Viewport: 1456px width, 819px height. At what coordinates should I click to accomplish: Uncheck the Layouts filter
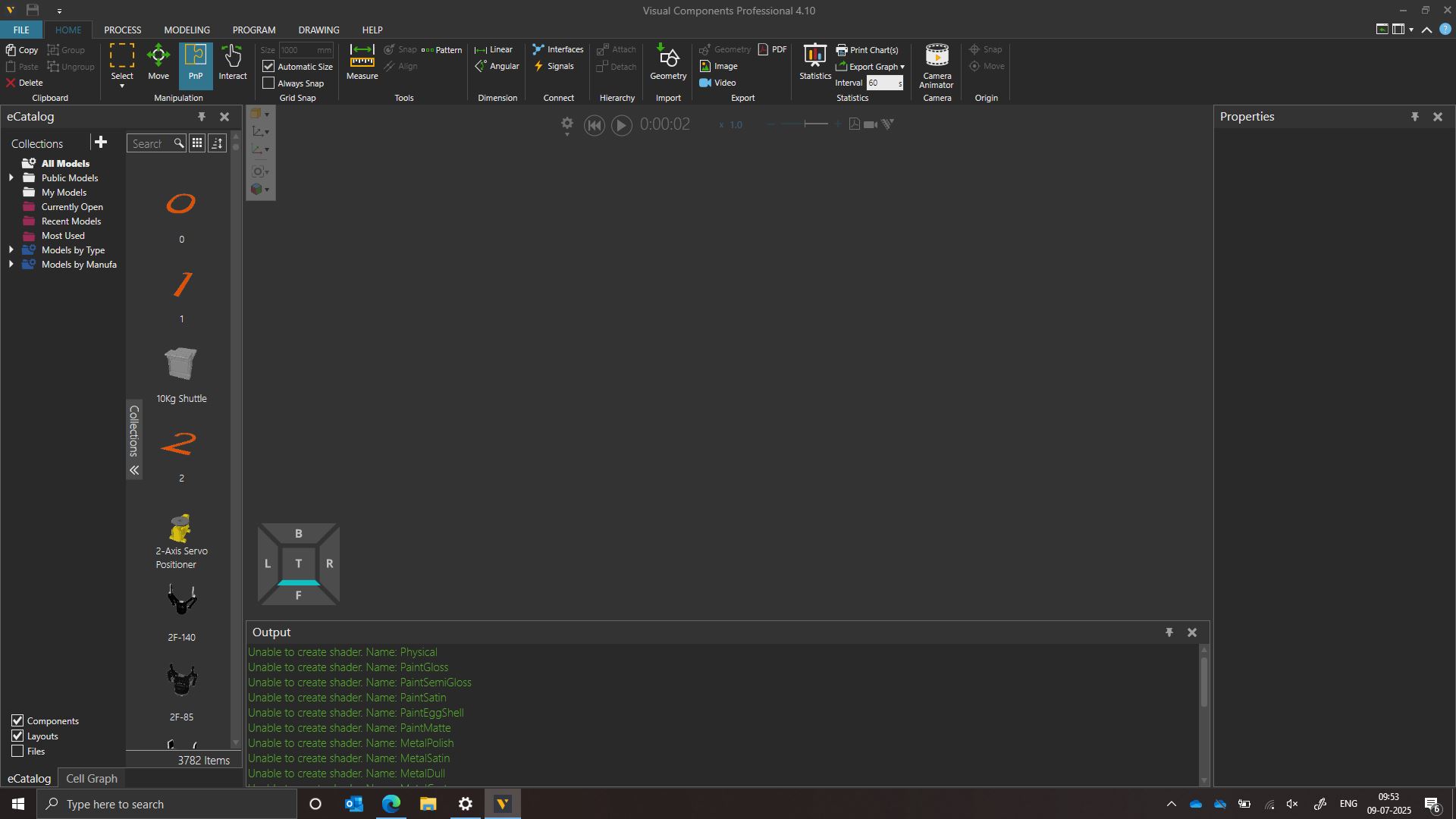pyautogui.click(x=17, y=736)
